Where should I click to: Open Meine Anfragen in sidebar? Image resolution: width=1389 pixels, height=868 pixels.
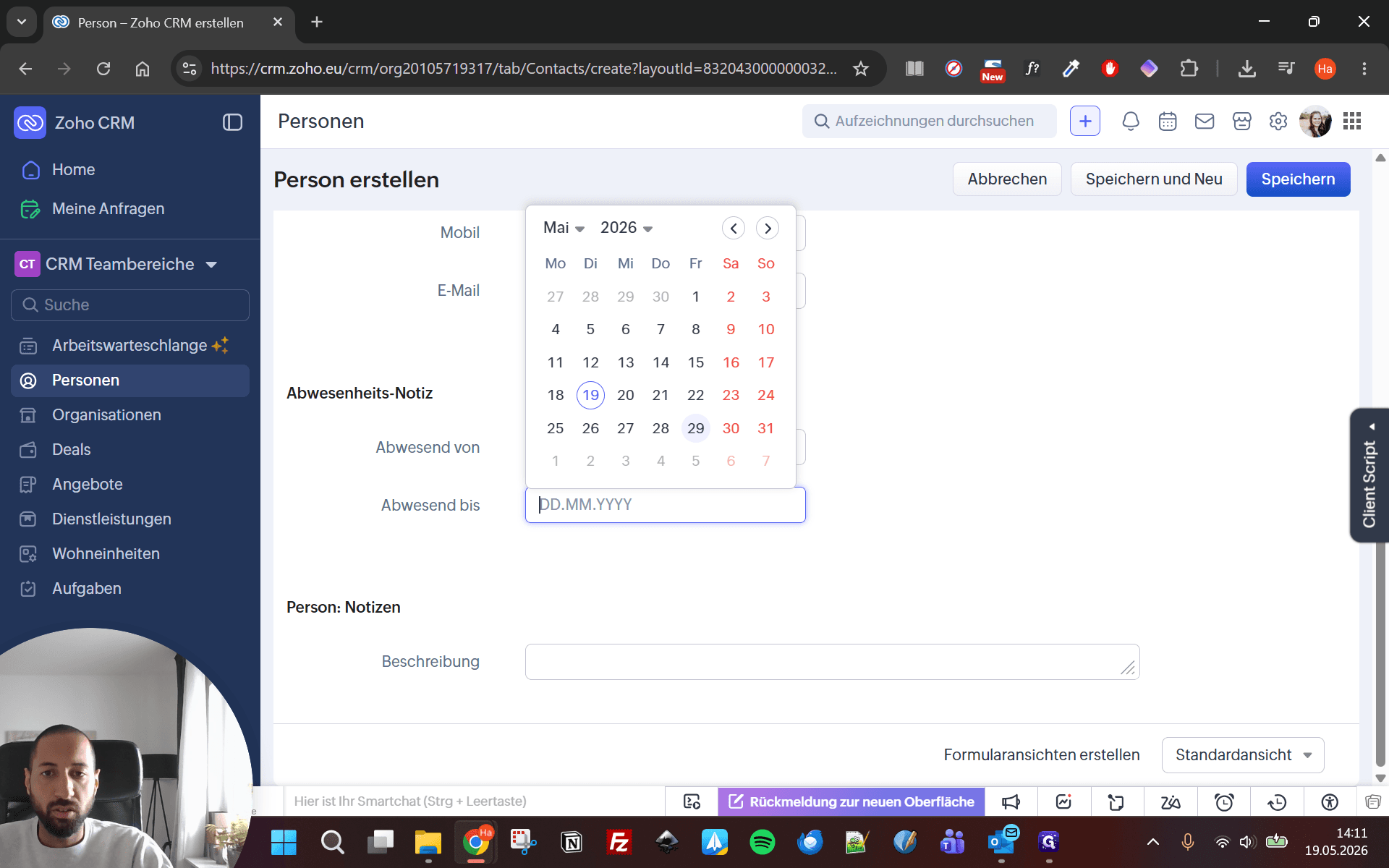(x=108, y=209)
